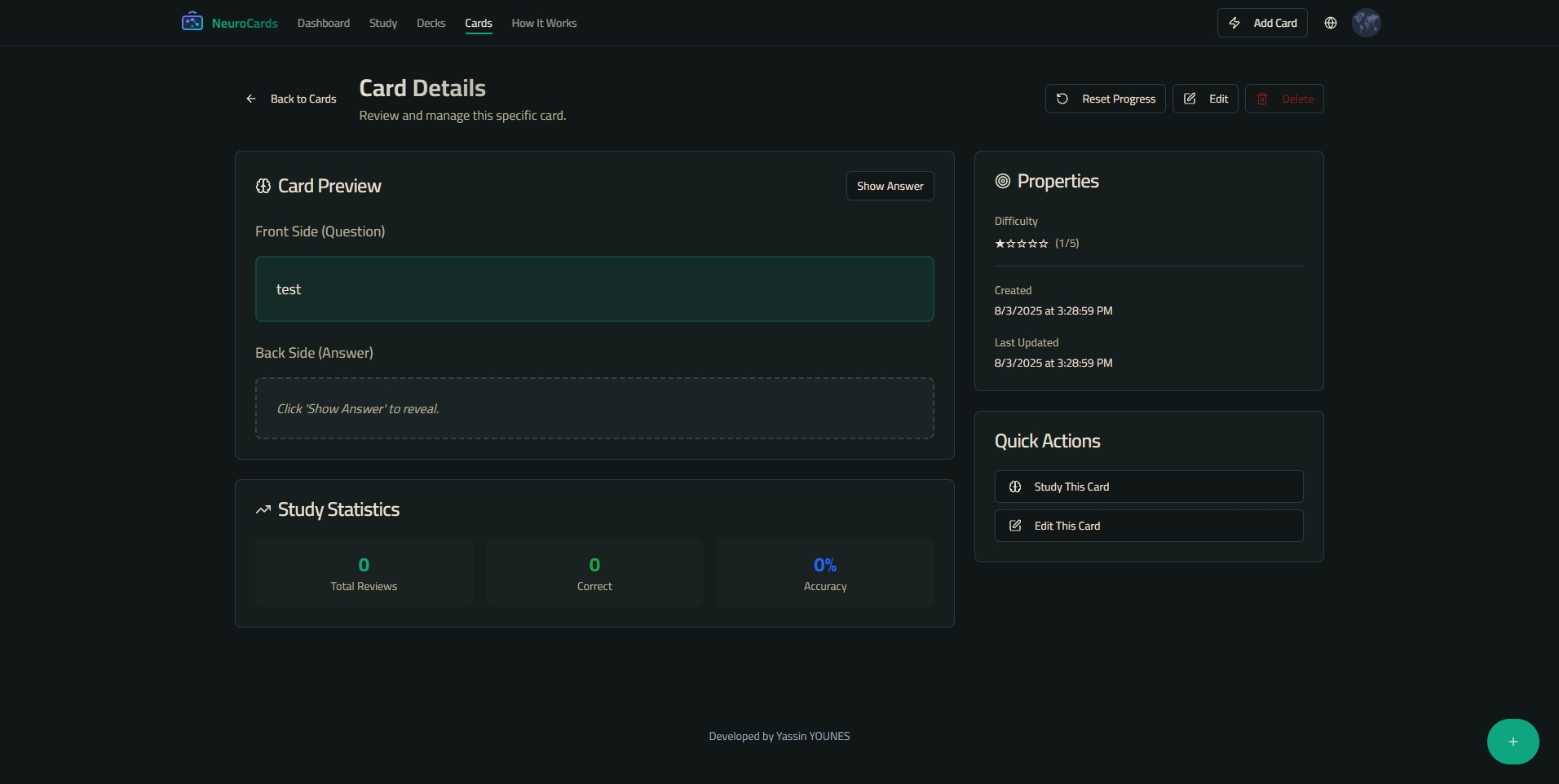Click the Created date 8/3/2025 value

[1053, 311]
